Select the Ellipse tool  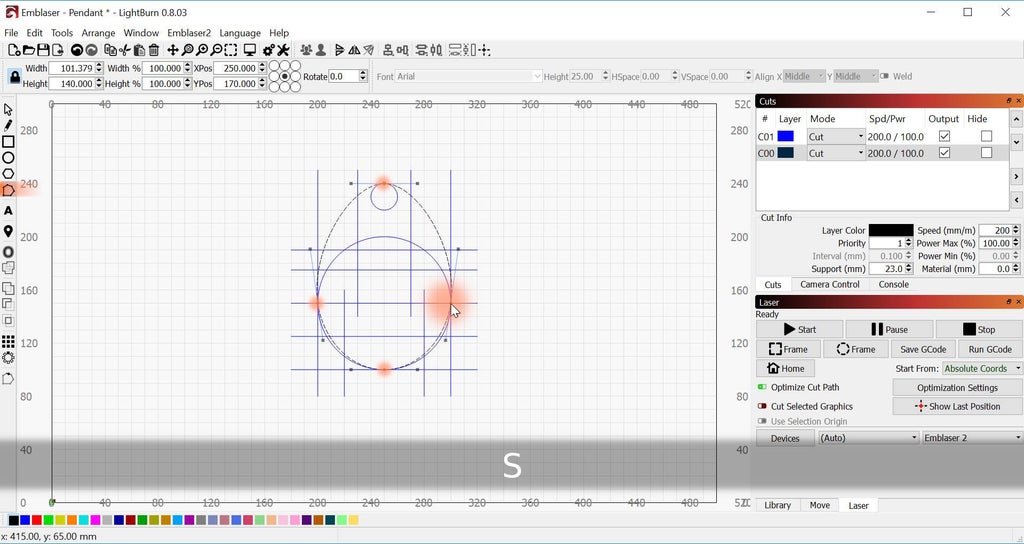point(8,157)
